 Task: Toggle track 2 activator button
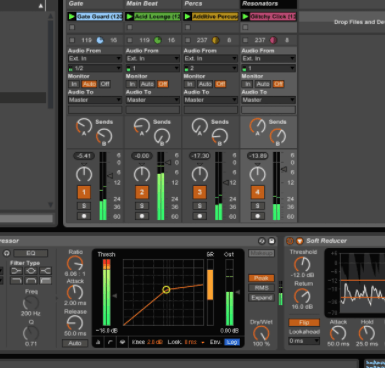[x=142, y=192]
